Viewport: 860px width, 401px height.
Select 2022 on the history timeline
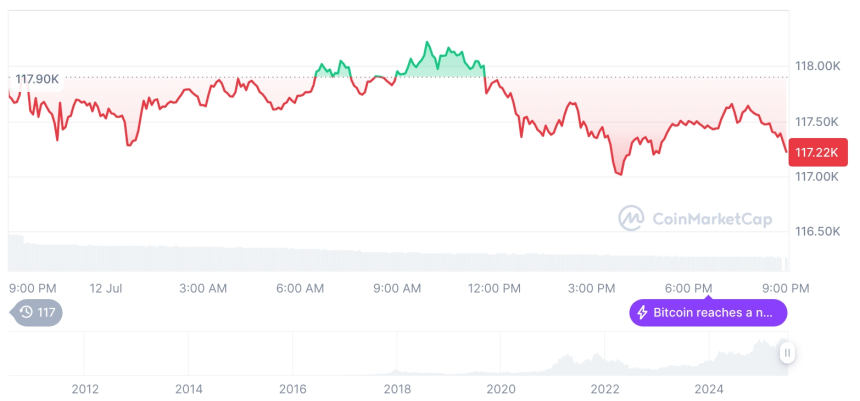coord(605,388)
